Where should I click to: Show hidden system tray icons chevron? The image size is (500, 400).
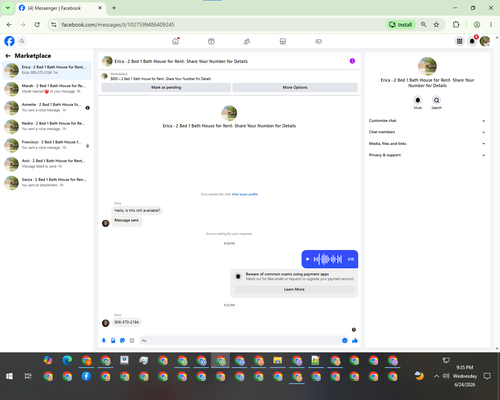pos(436,376)
